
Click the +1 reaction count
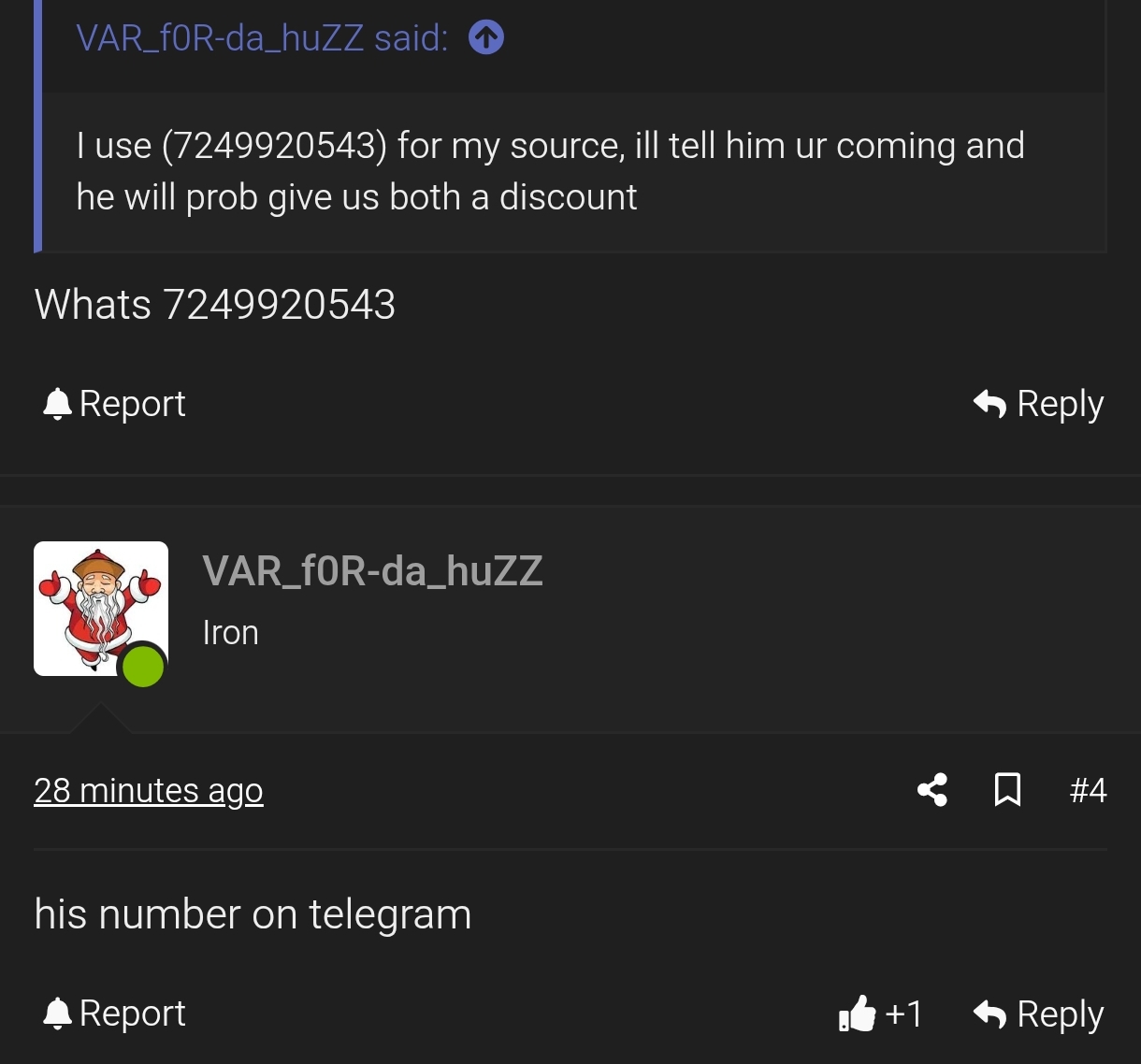coord(903,1014)
